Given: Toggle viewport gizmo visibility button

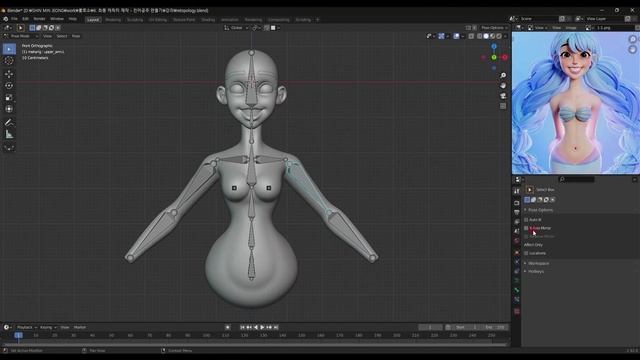Looking at the screenshot, I should [441, 36].
